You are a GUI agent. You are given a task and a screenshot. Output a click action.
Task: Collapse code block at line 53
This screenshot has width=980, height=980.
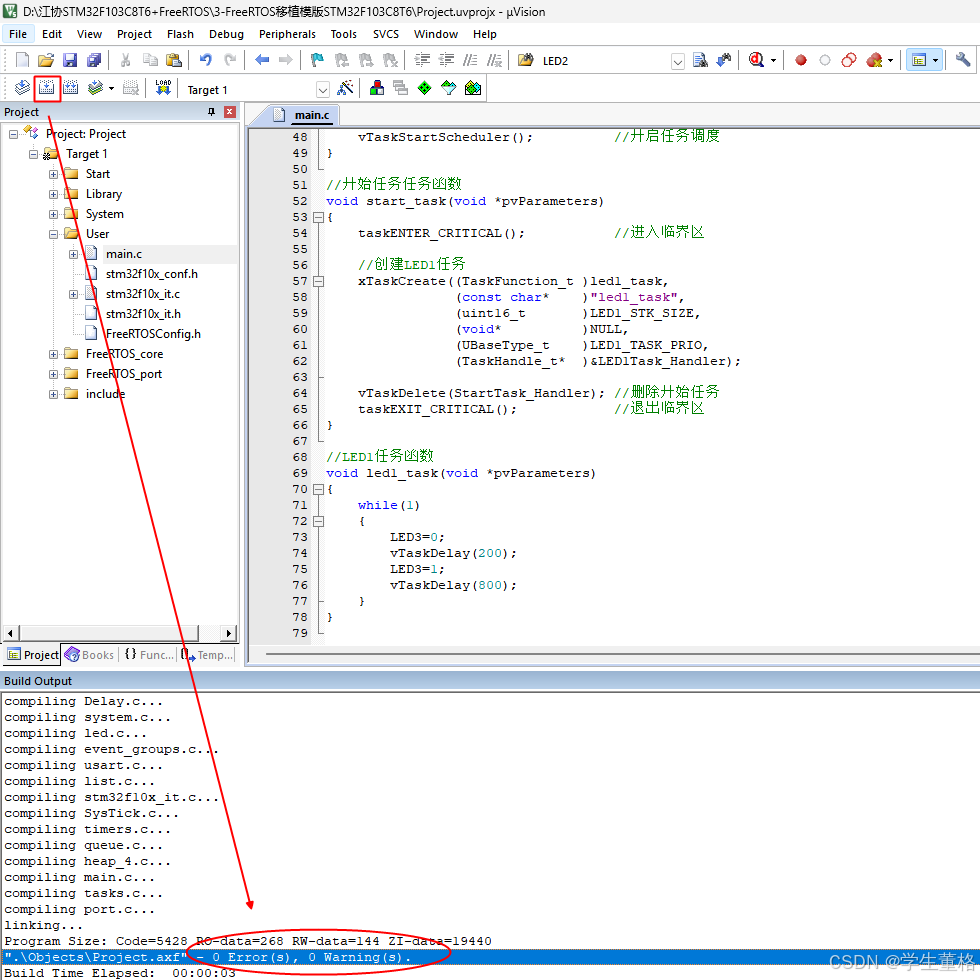[318, 218]
